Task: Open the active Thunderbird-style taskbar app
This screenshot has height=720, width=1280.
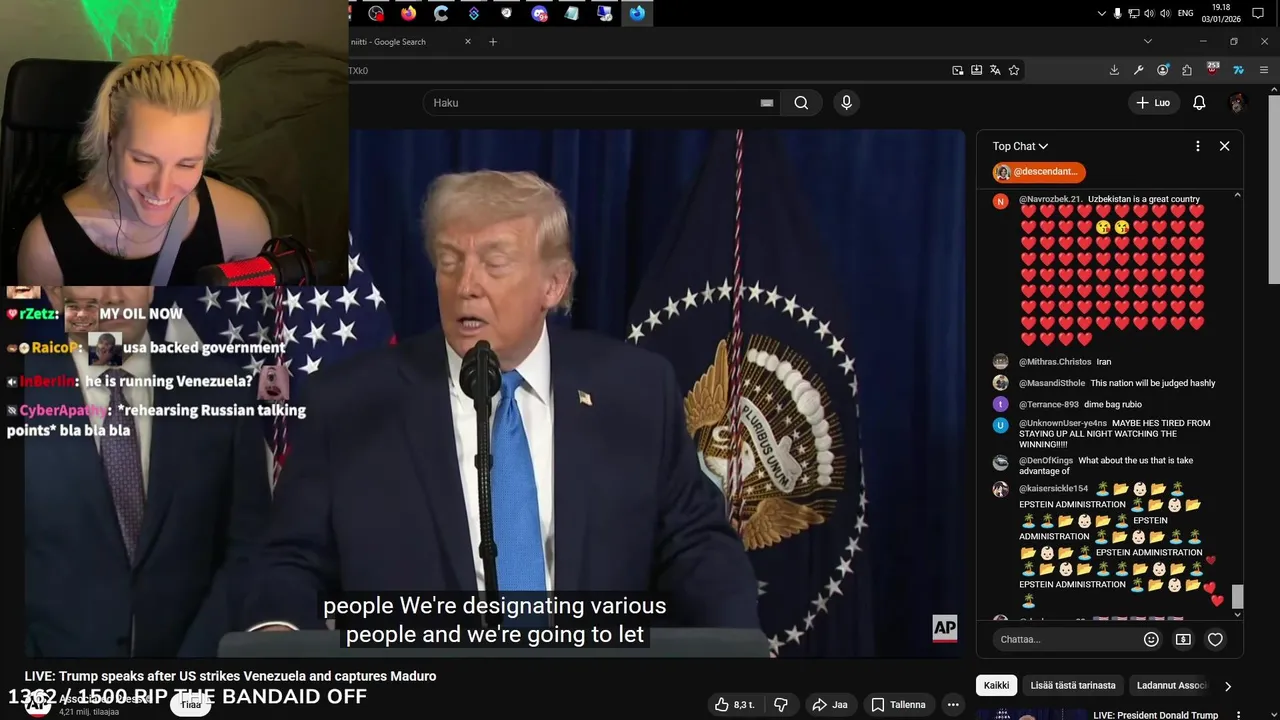Action: [x=637, y=14]
